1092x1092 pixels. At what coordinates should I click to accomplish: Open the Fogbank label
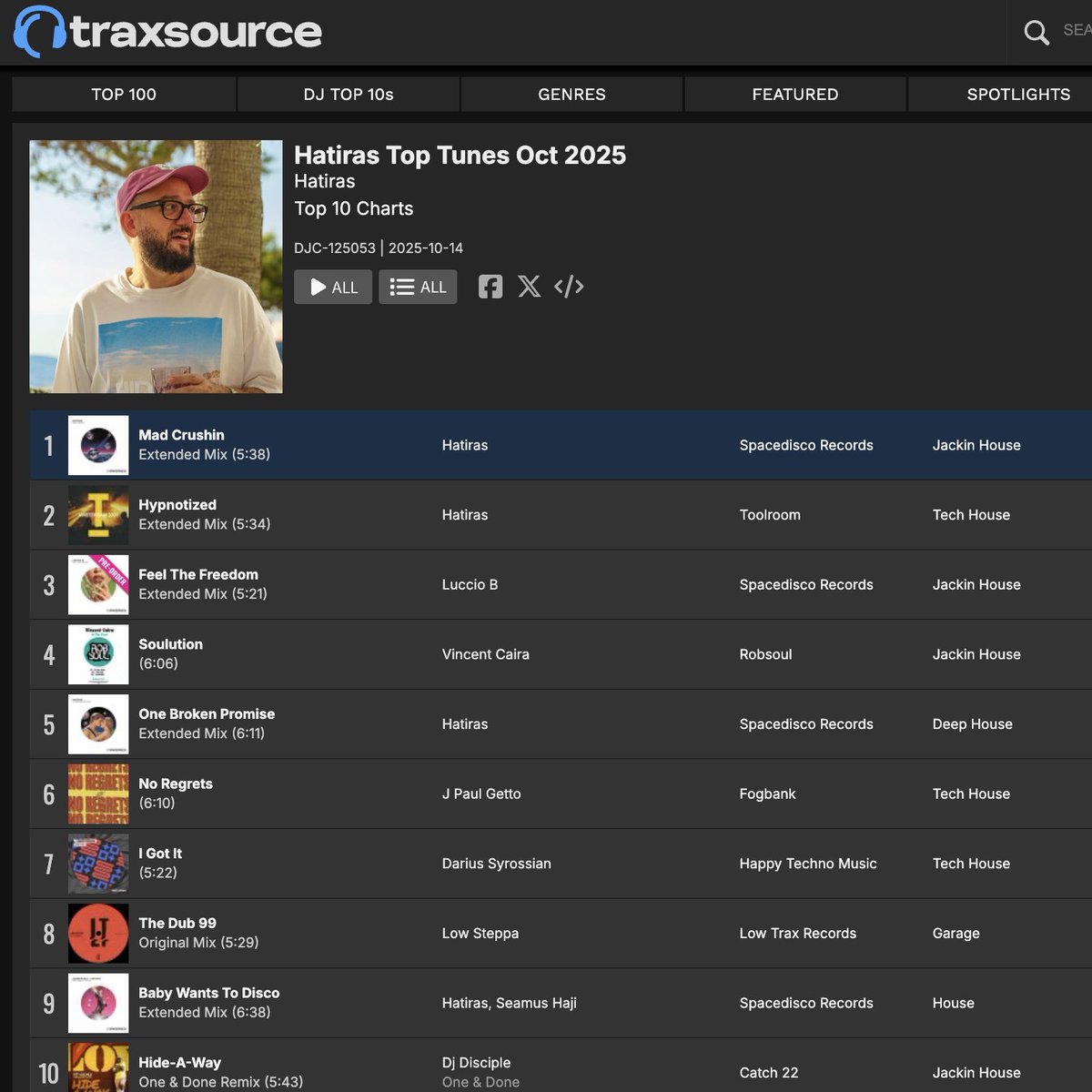pos(767,794)
